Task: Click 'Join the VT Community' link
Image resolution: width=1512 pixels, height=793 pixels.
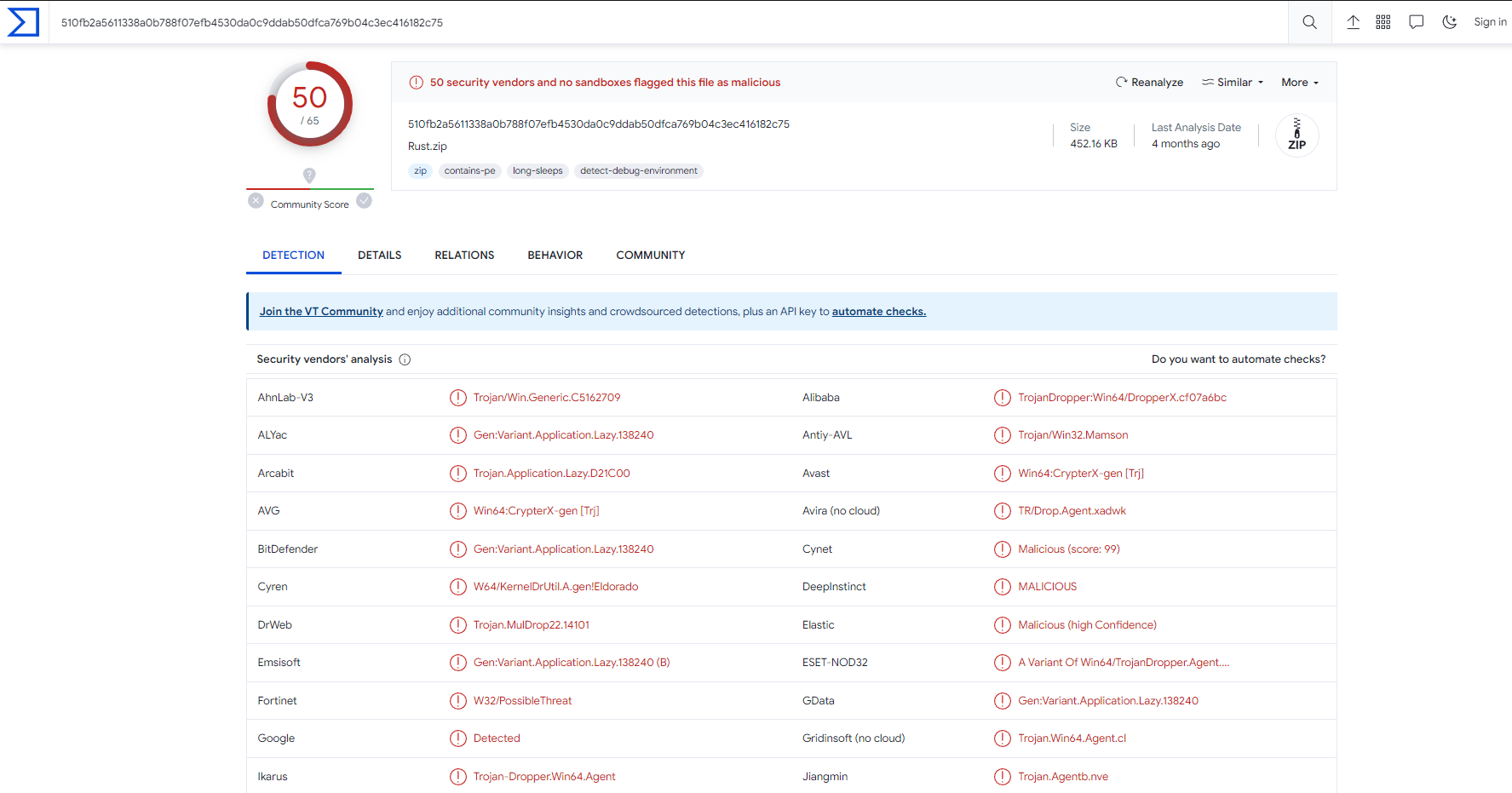Action: 321,312
